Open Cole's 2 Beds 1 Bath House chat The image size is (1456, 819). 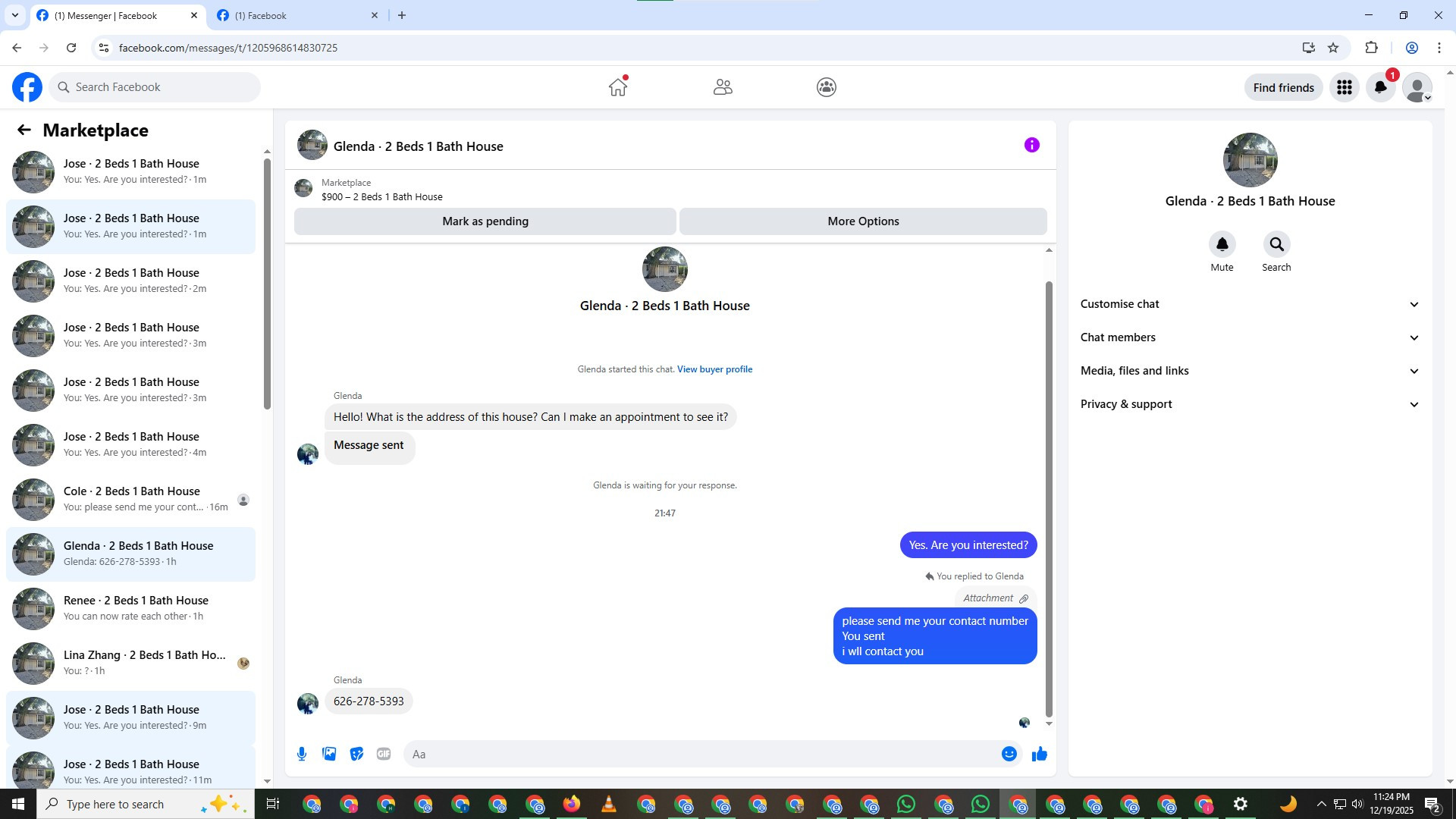[x=131, y=499]
